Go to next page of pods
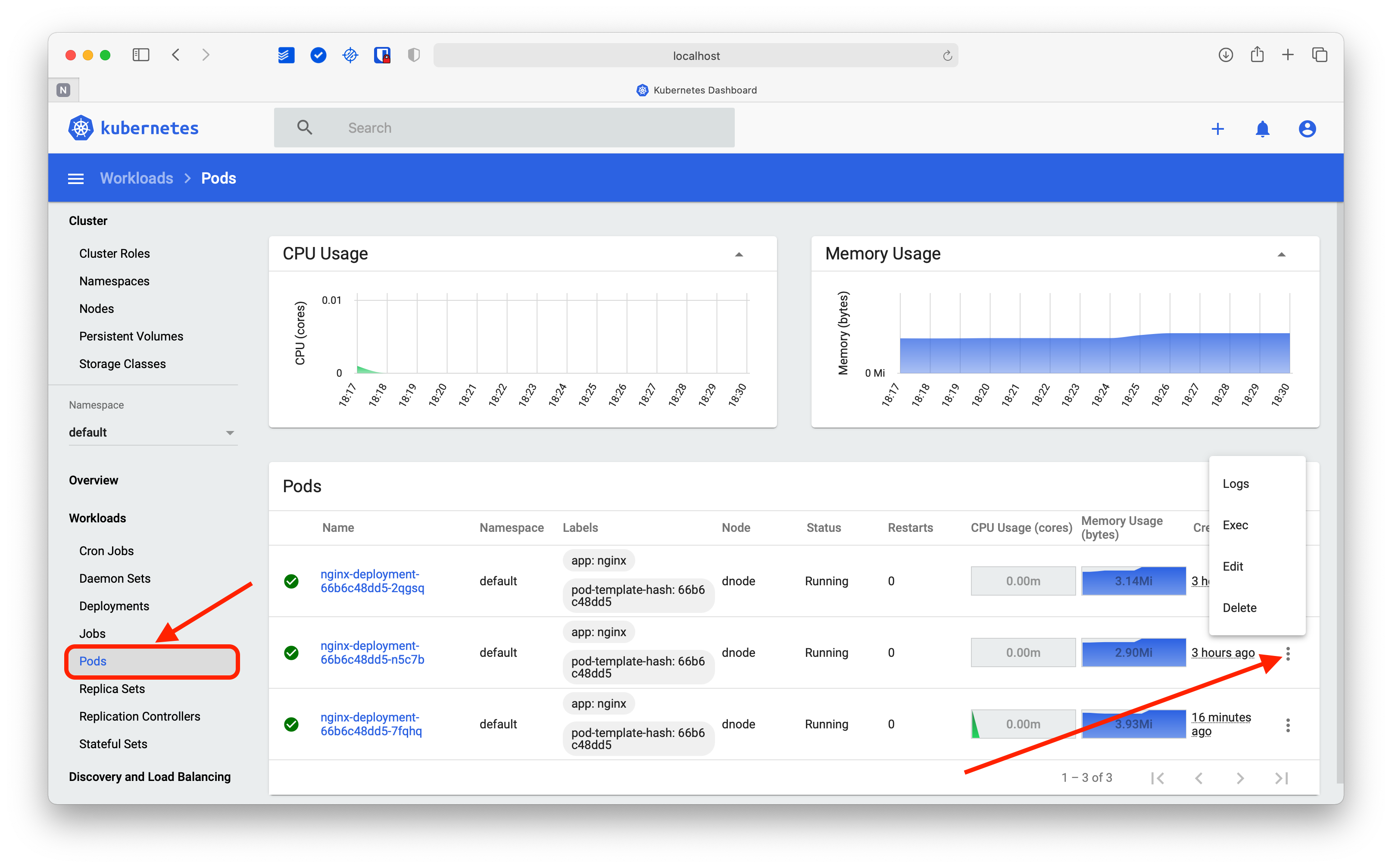 pos(1240,778)
